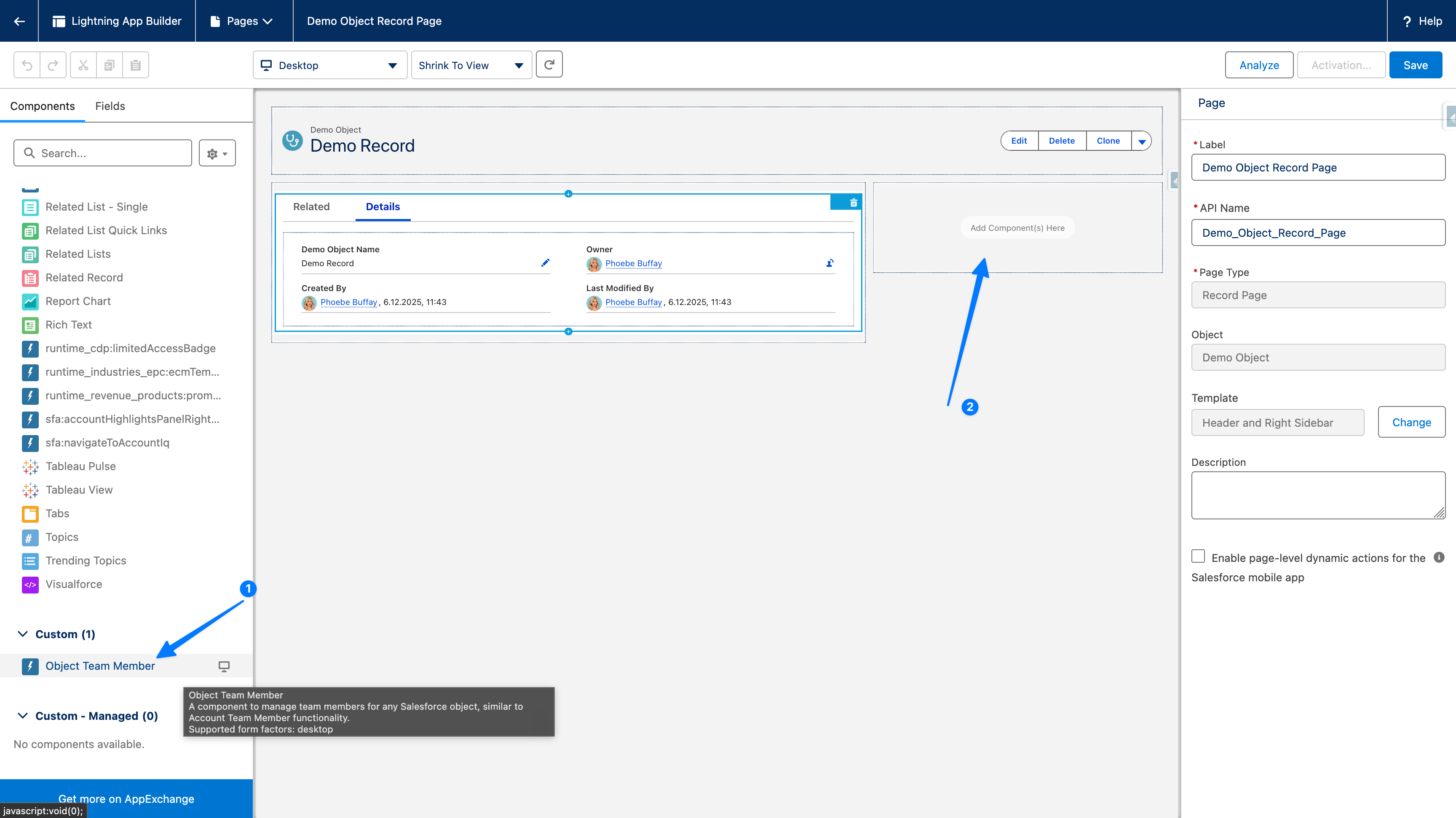Open the Phoebe Buffay owner link

point(633,263)
